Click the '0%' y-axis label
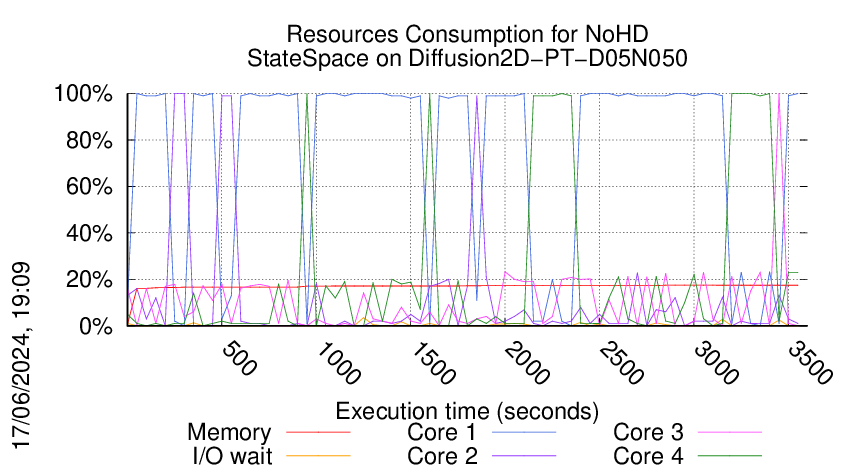 95,326
